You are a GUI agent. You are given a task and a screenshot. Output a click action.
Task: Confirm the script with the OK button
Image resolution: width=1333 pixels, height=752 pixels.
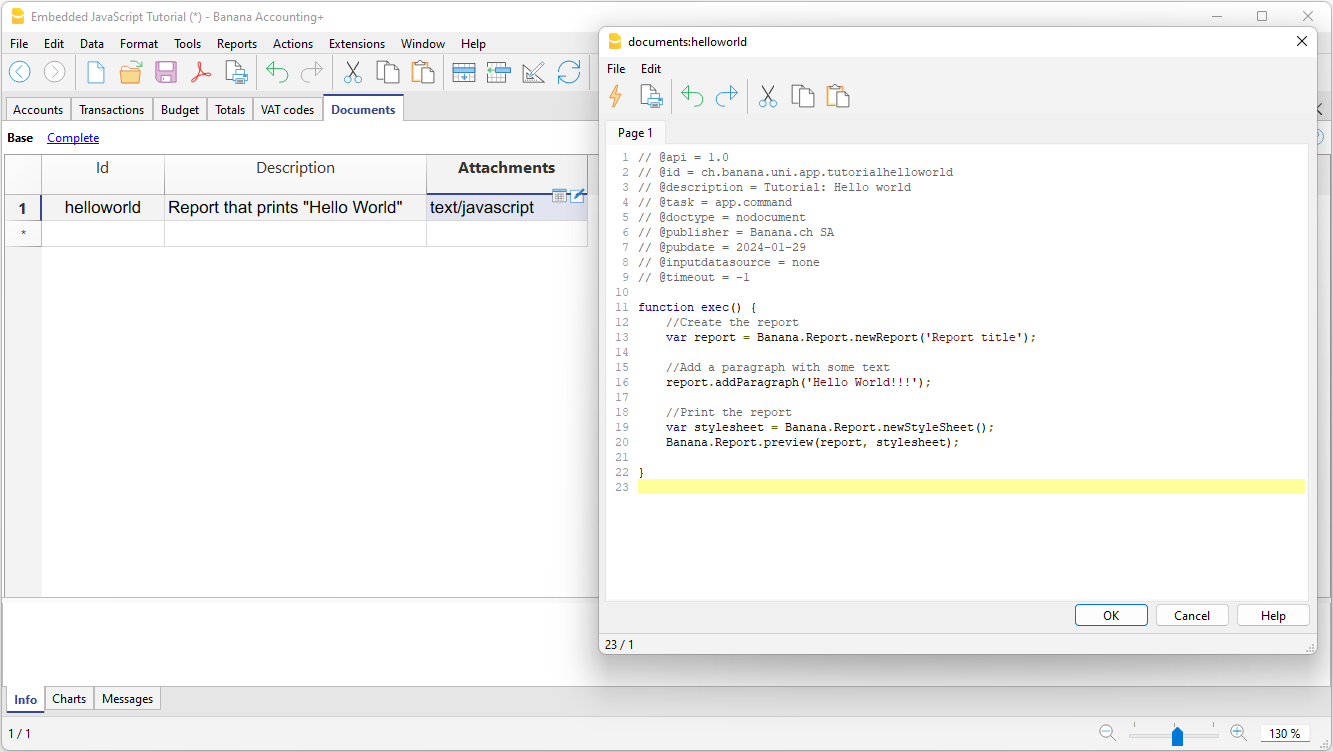1111,615
